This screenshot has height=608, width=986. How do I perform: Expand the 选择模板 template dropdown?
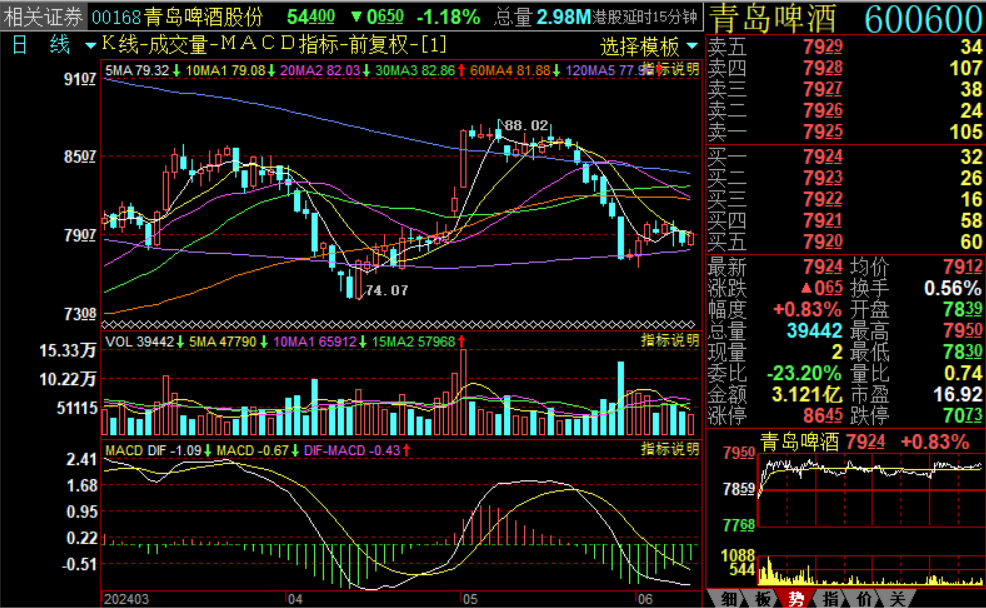click(x=649, y=46)
